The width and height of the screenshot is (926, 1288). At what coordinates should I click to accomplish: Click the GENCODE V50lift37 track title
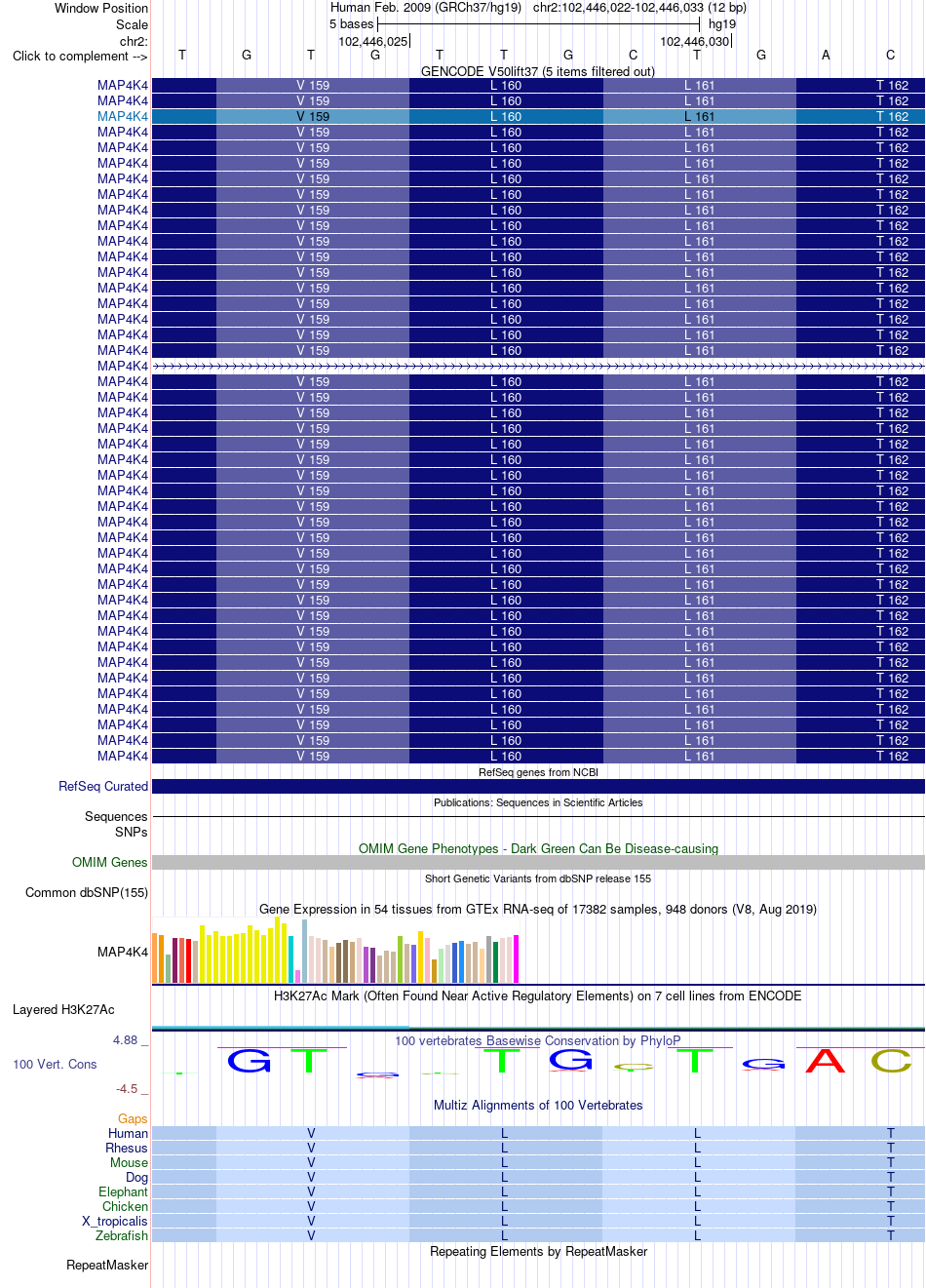(x=538, y=71)
